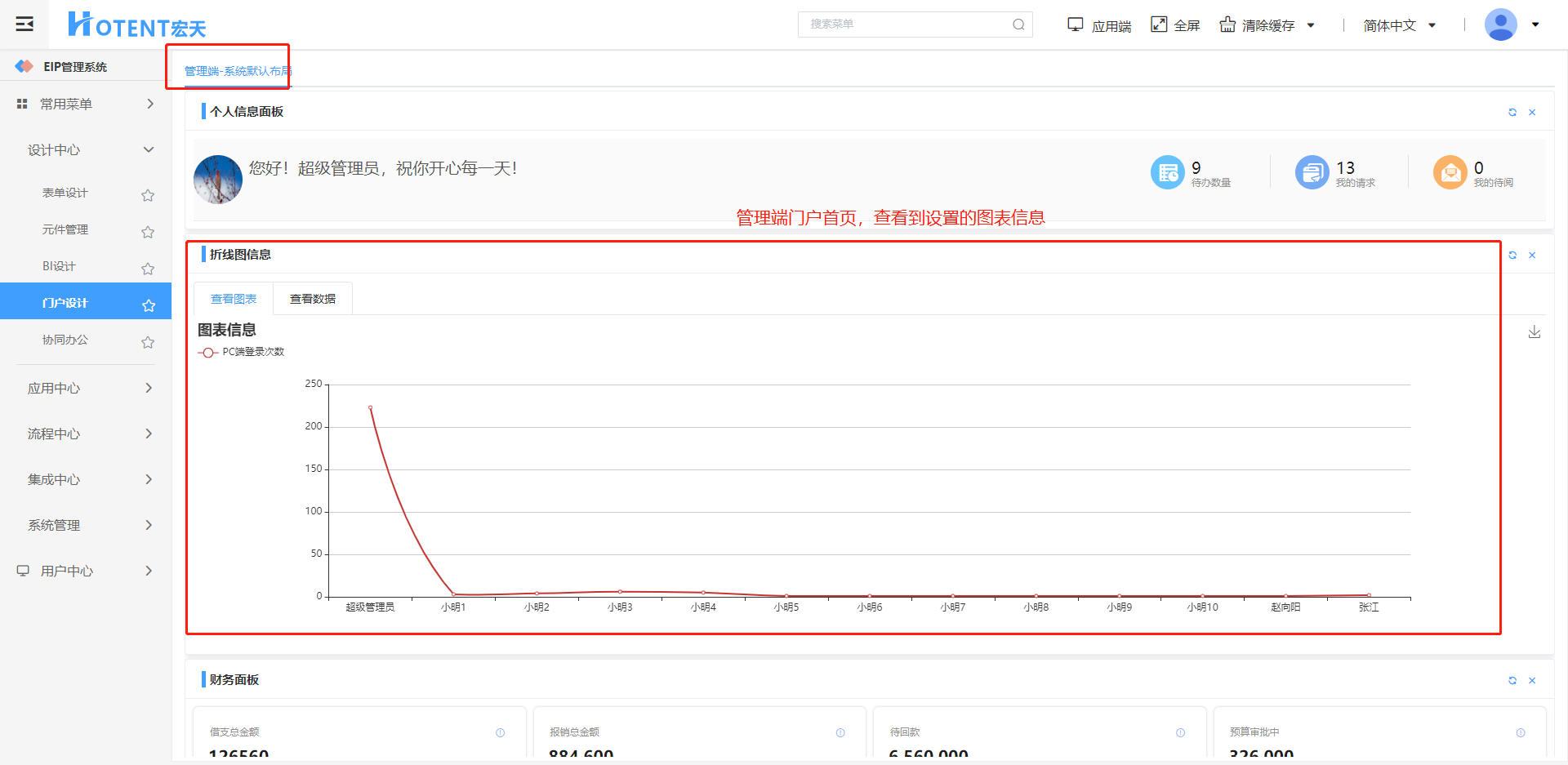Toggle favorite star for 协同办公
This screenshot has width=1568, height=765.
pos(148,342)
